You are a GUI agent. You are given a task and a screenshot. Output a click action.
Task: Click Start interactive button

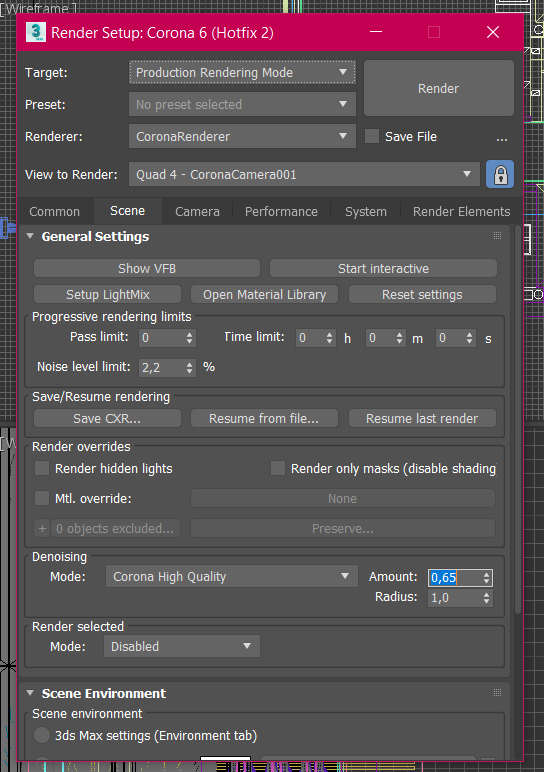[383, 268]
